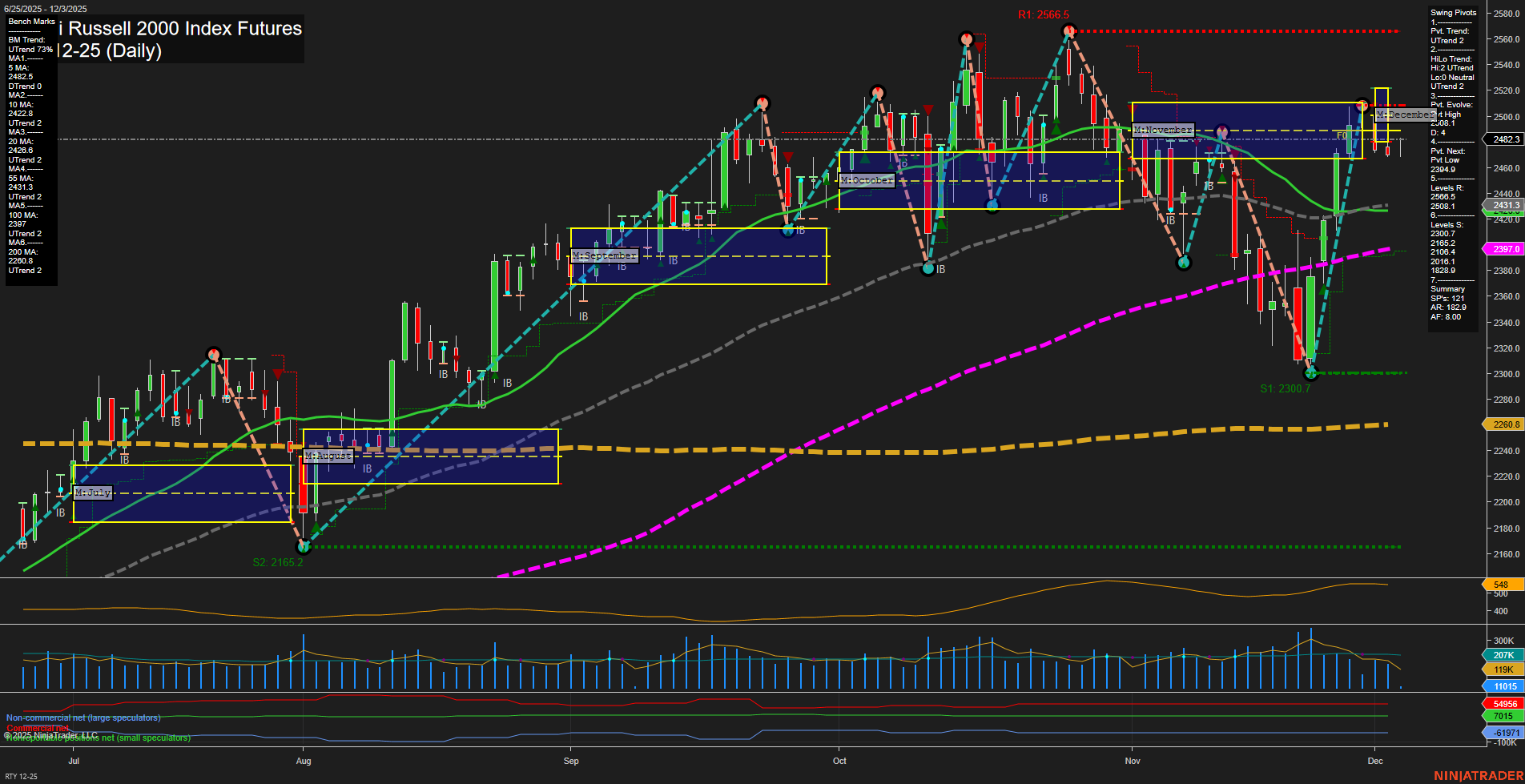Image resolution: width=1525 pixels, height=784 pixels.
Task: Select the 207K volume axis marker
Action: 1503,655
